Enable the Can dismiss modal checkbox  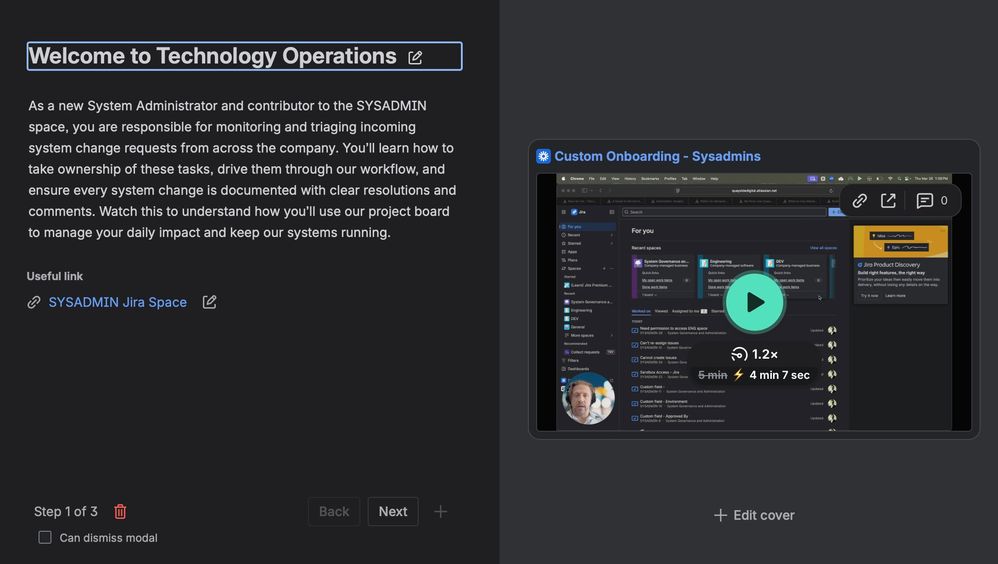[45, 537]
